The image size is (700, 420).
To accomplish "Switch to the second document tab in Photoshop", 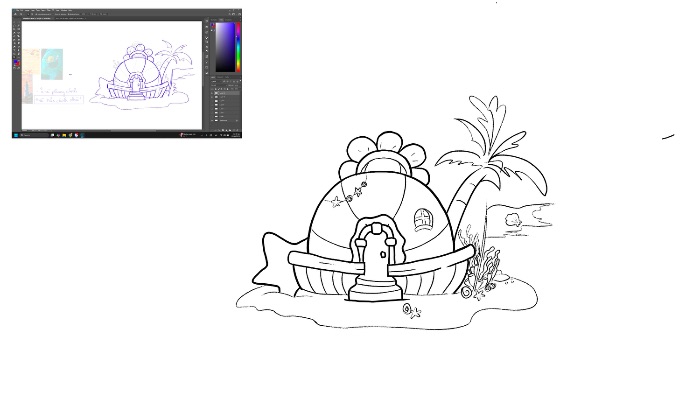I will (70, 18).
